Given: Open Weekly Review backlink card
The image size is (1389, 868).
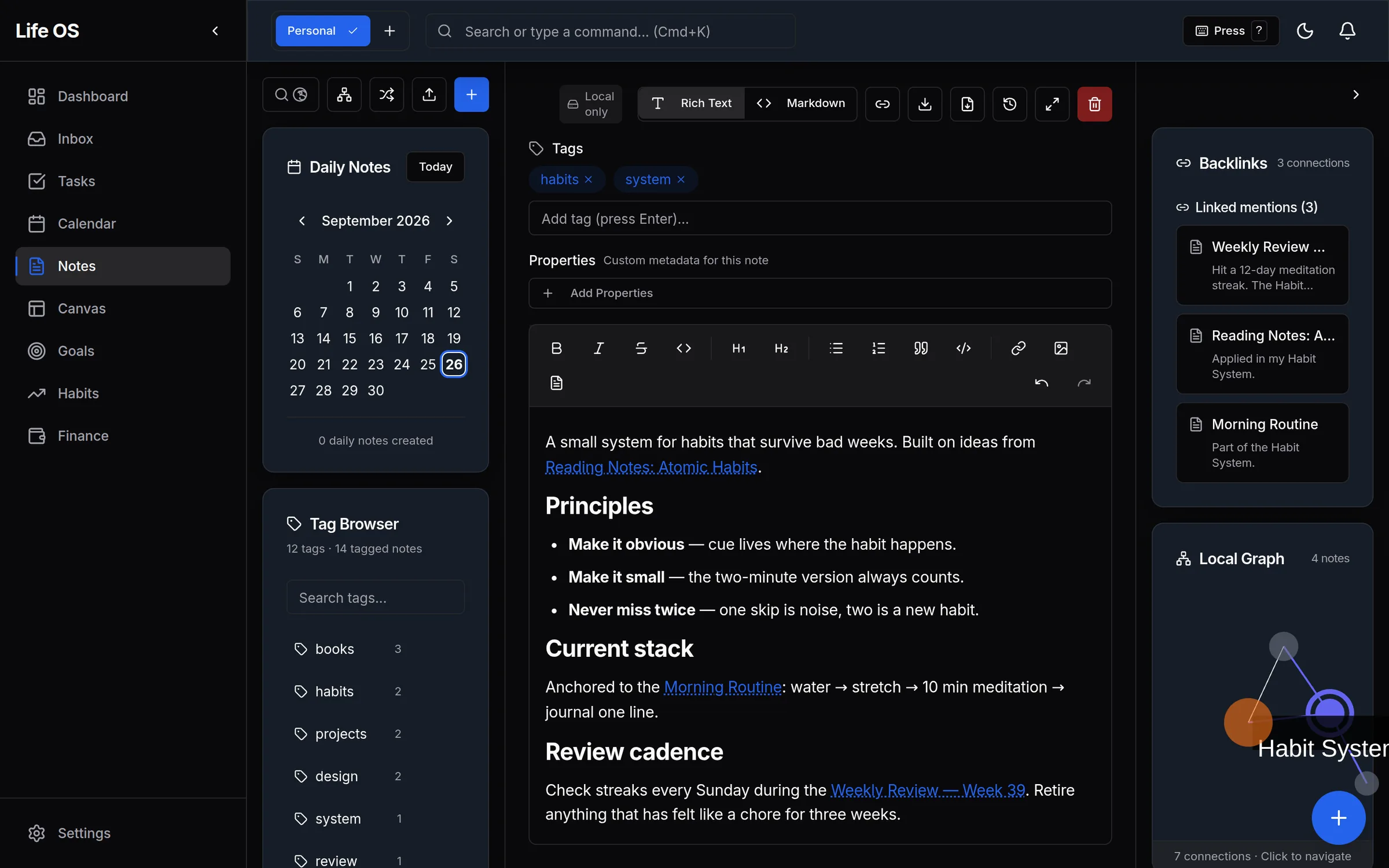Looking at the screenshot, I should (x=1262, y=265).
